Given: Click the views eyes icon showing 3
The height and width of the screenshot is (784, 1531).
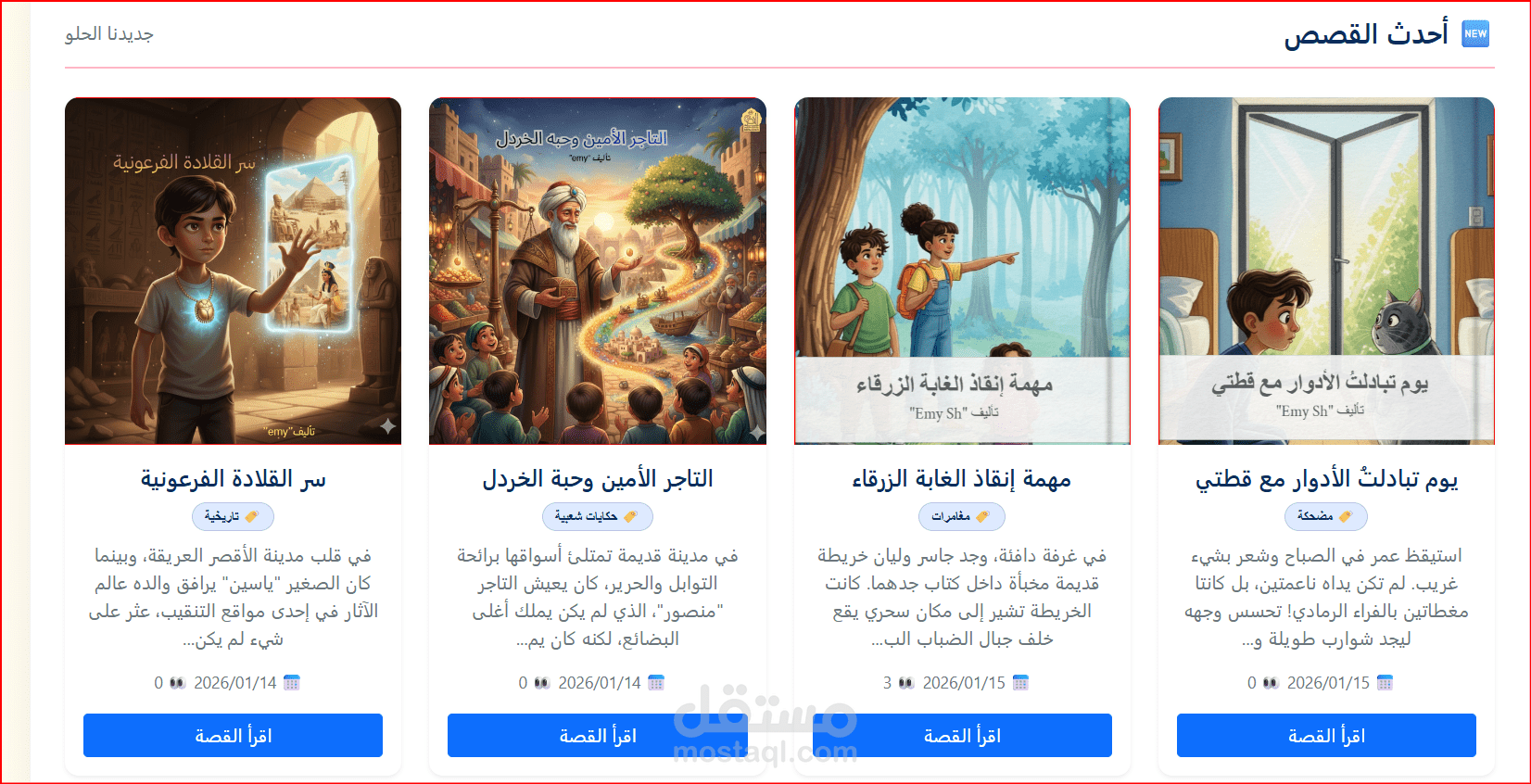Looking at the screenshot, I should pyautogui.click(x=906, y=683).
